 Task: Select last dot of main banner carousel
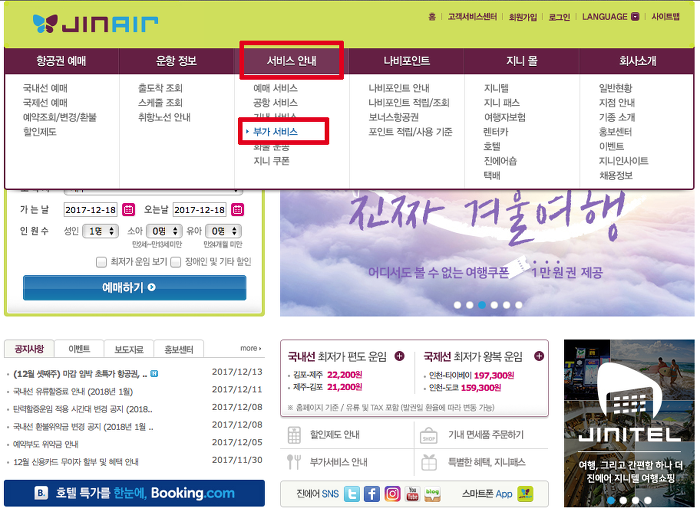tap(519, 305)
